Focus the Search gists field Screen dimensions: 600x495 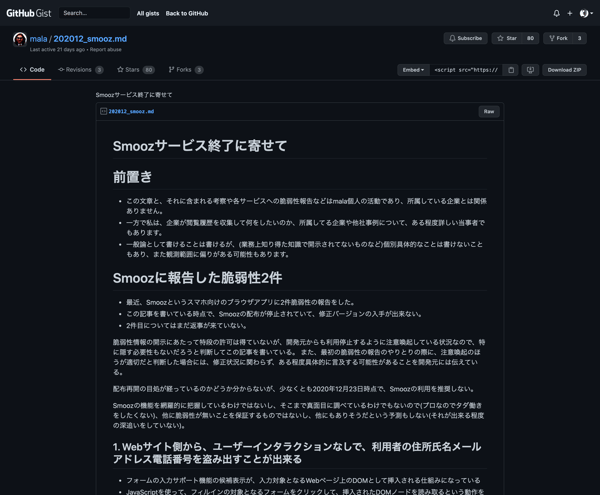[x=94, y=13]
